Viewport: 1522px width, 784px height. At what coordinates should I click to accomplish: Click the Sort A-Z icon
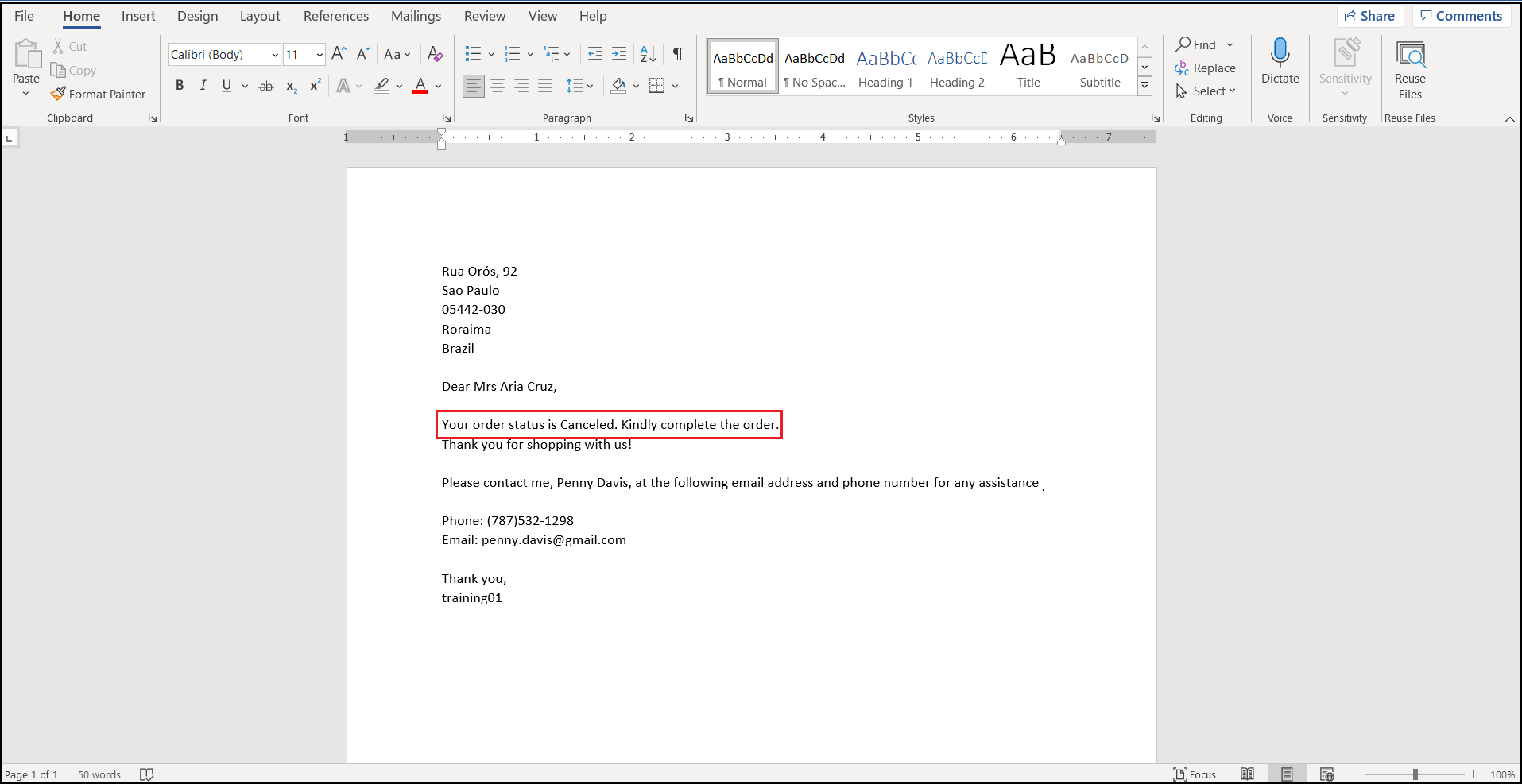[649, 54]
